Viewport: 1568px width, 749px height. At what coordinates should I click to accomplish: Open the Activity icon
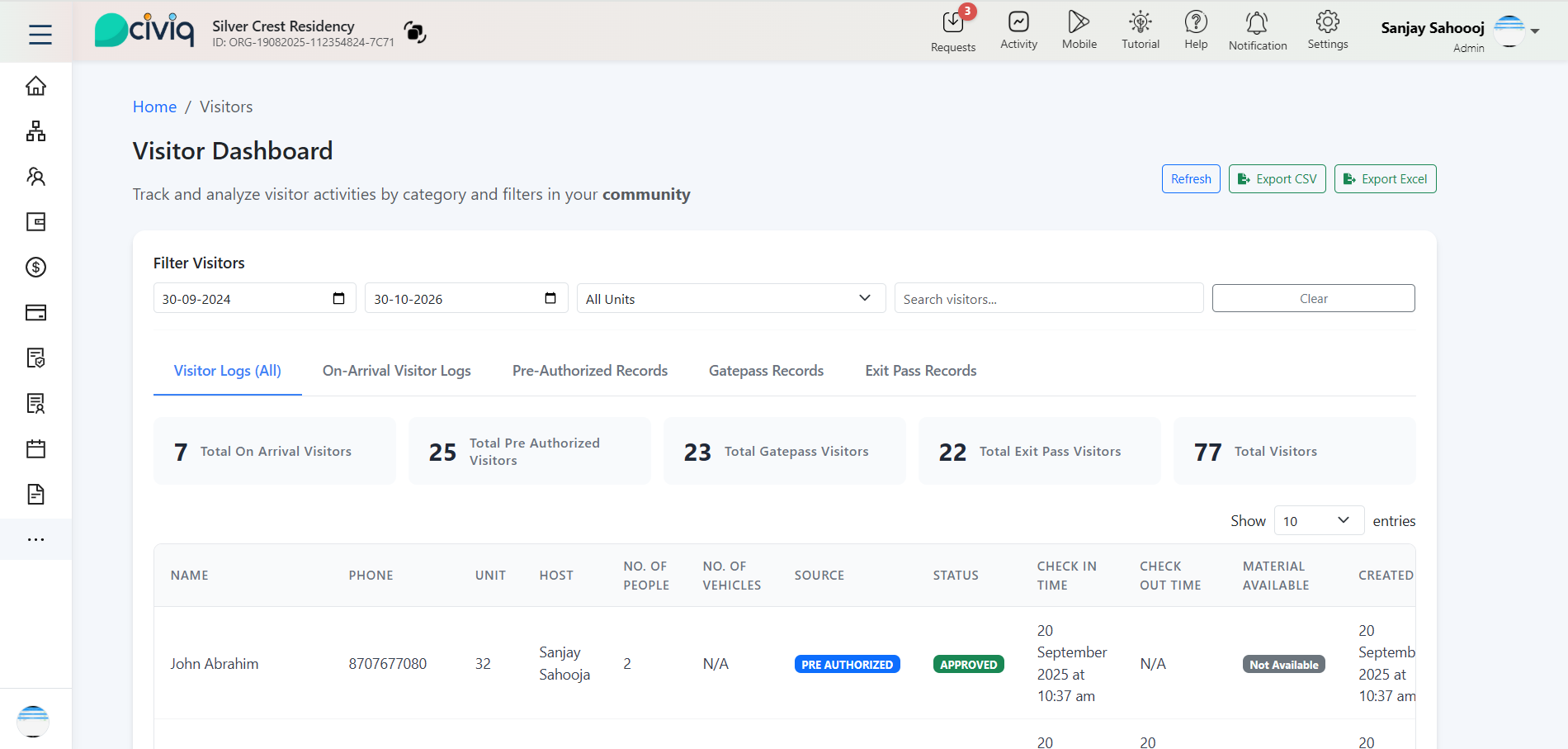click(1018, 22)
